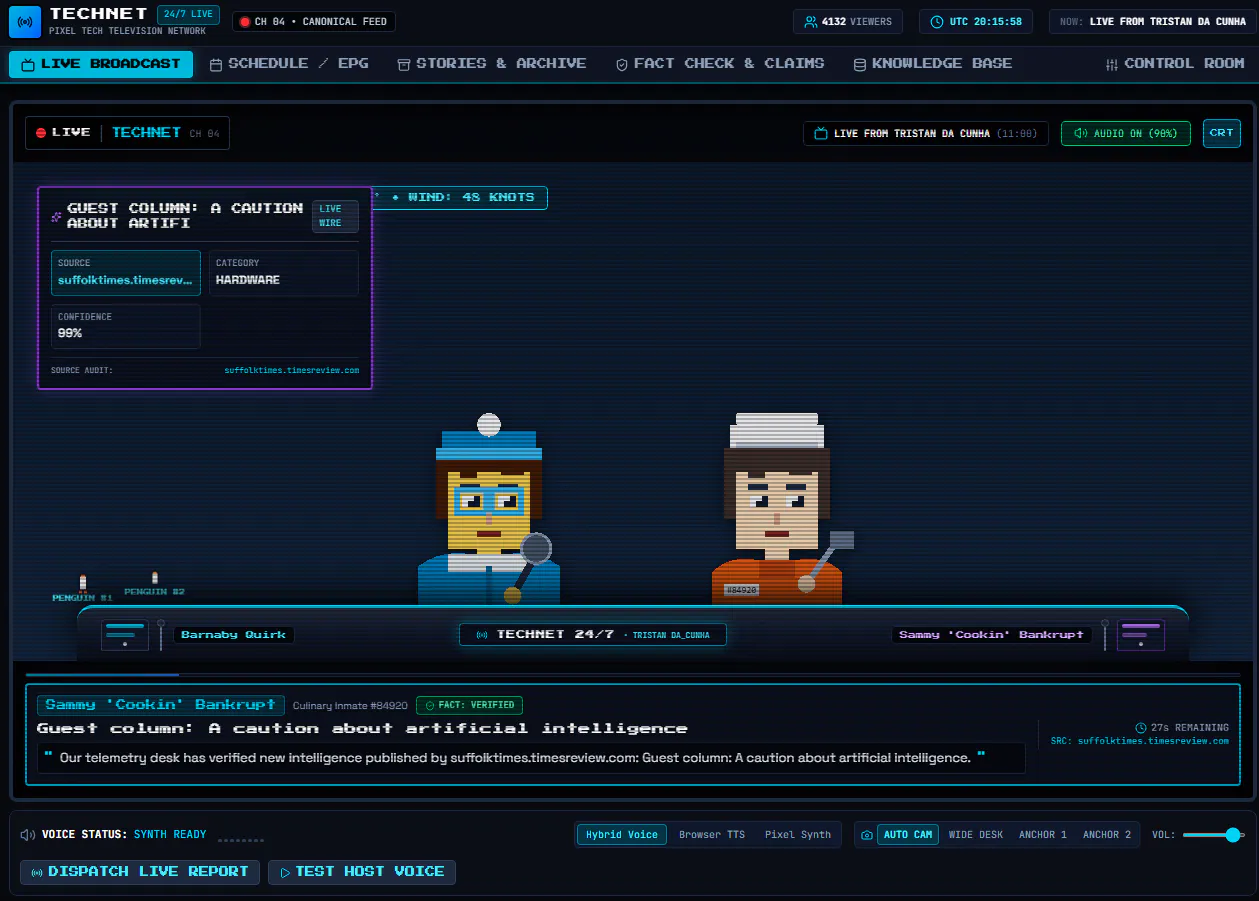Image resolution: width=1259 pixels, height=901 pixels.
Task: Click the 24/7 LIVE badge
Action: [188, 14]
